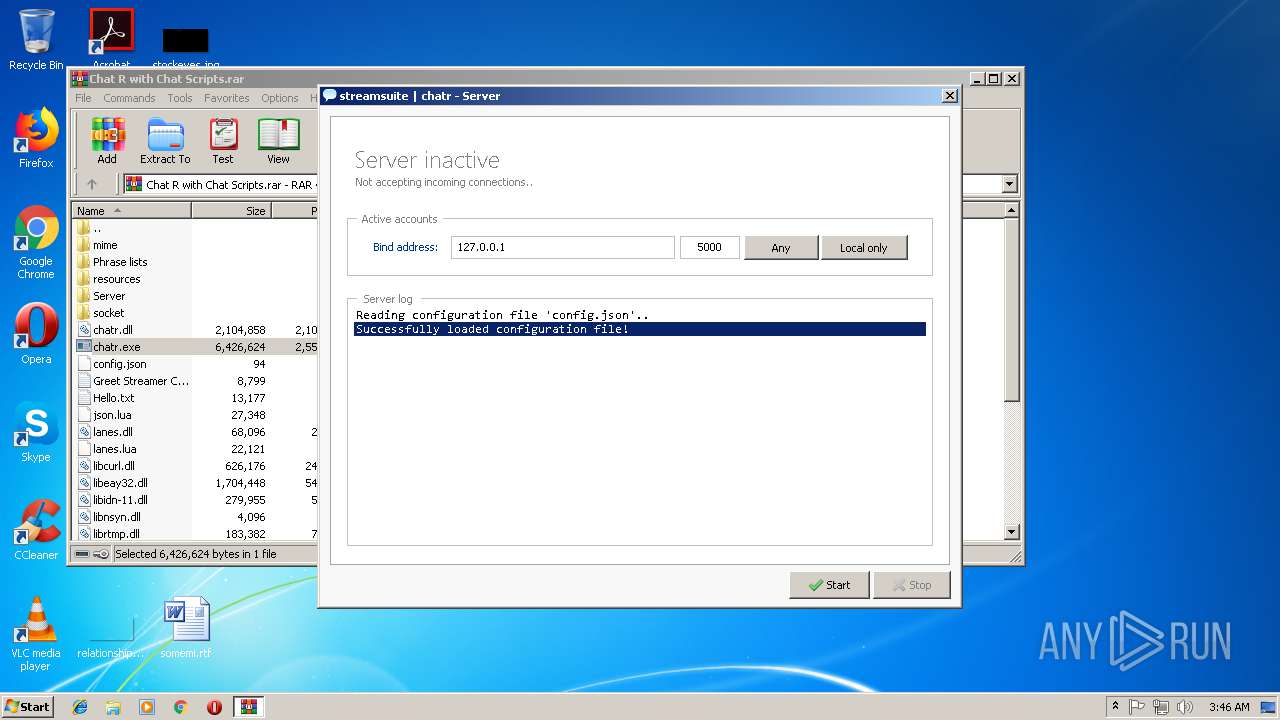Select 'Reading configuration file' log line
This screenshot has width=1280, height=720.
click(x=640, y=315)
